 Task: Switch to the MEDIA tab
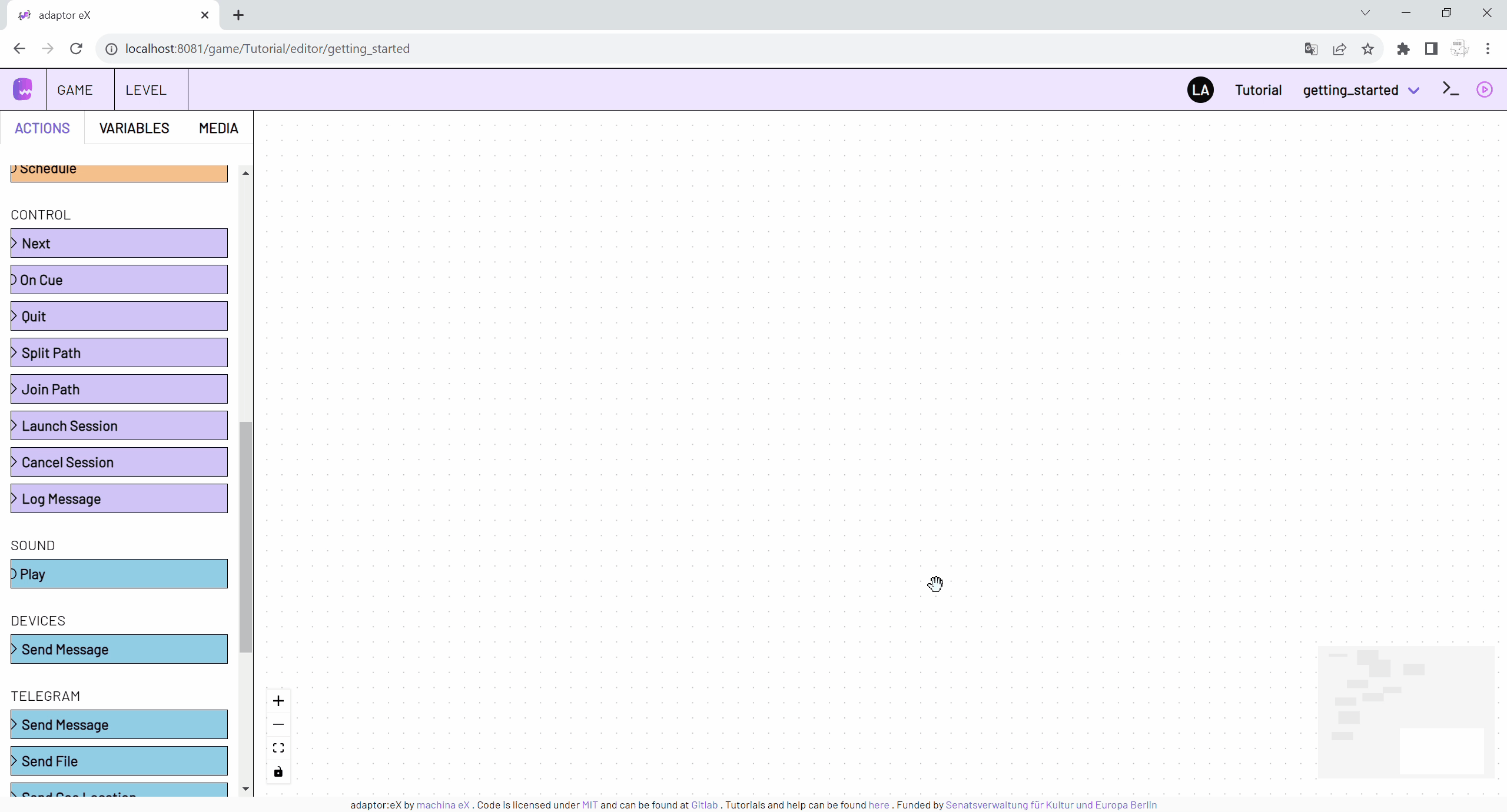(x=218, y=128)
